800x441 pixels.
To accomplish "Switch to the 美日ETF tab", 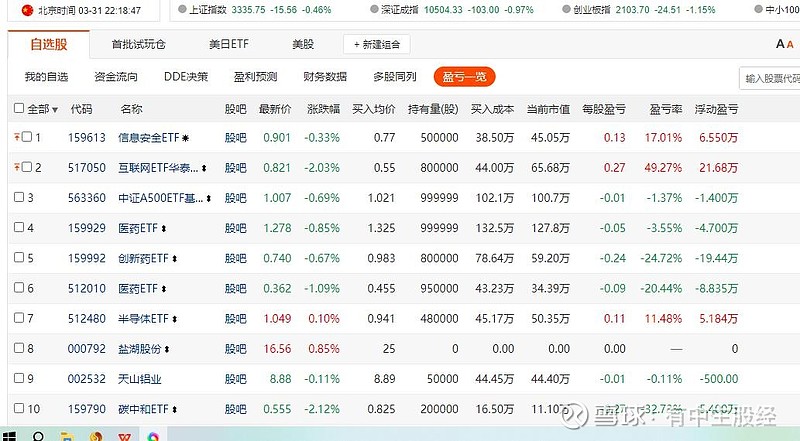I will coord(229,44).
